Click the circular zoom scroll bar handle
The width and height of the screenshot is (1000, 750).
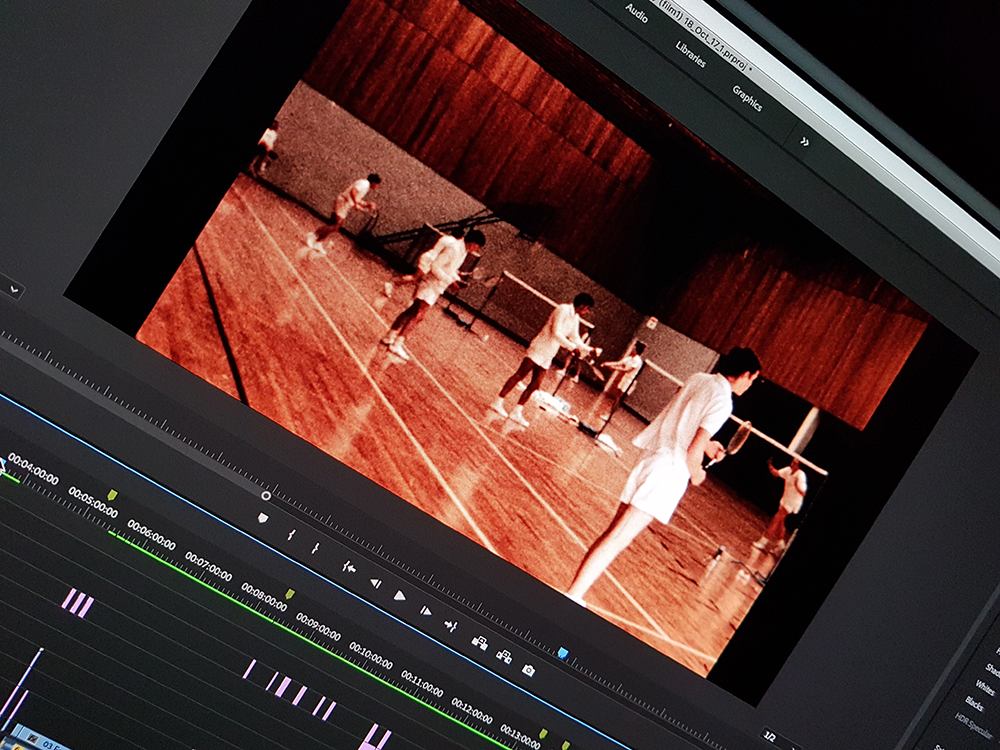266,495
